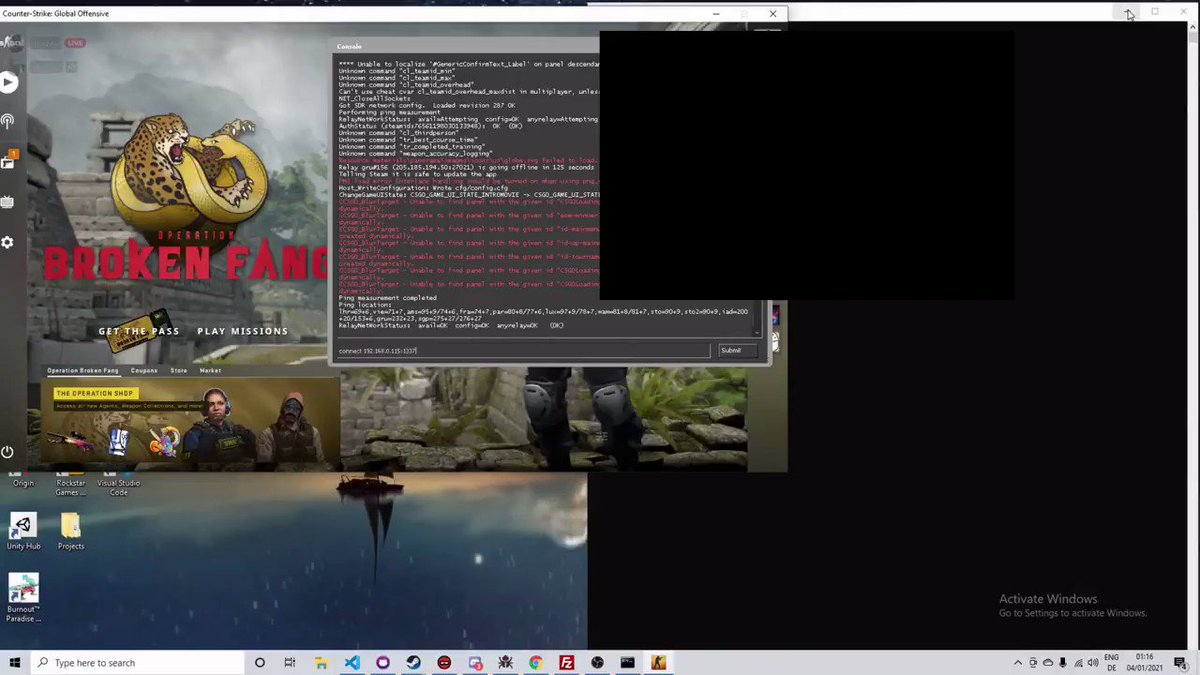Image resolution: width=1200 pixels, height=675 pixels.
Task: Open the CS:GO inventory icon with badge
Action: tap(8, 161)
